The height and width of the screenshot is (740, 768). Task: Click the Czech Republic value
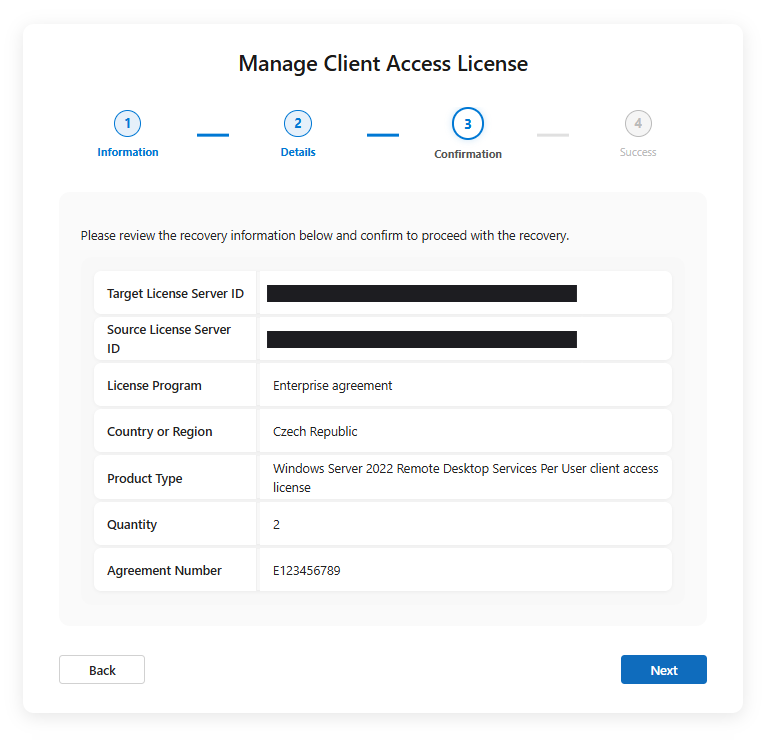315,431
